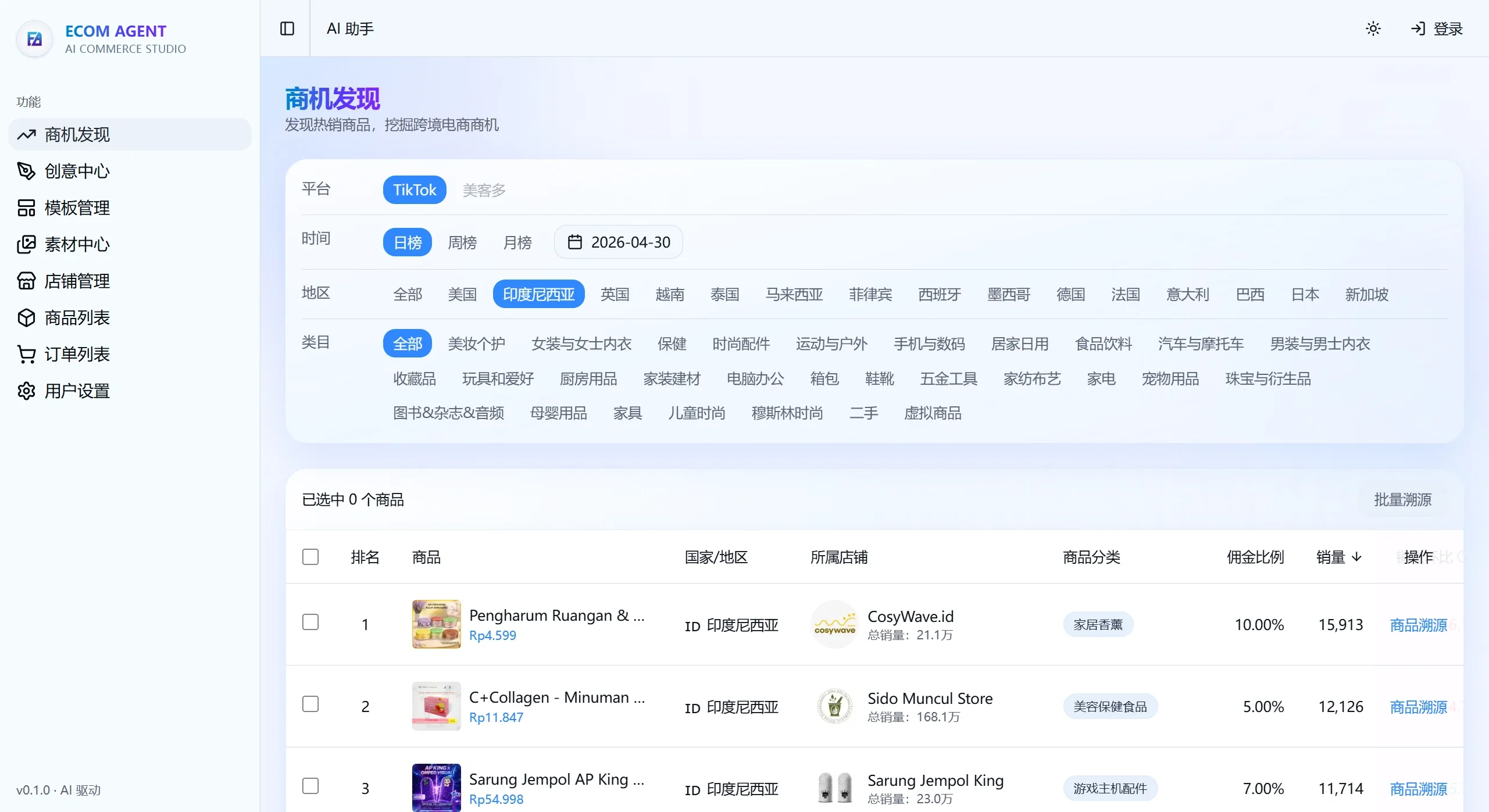Open the AI 助手 header link
1489x812 pixels.
350,28
